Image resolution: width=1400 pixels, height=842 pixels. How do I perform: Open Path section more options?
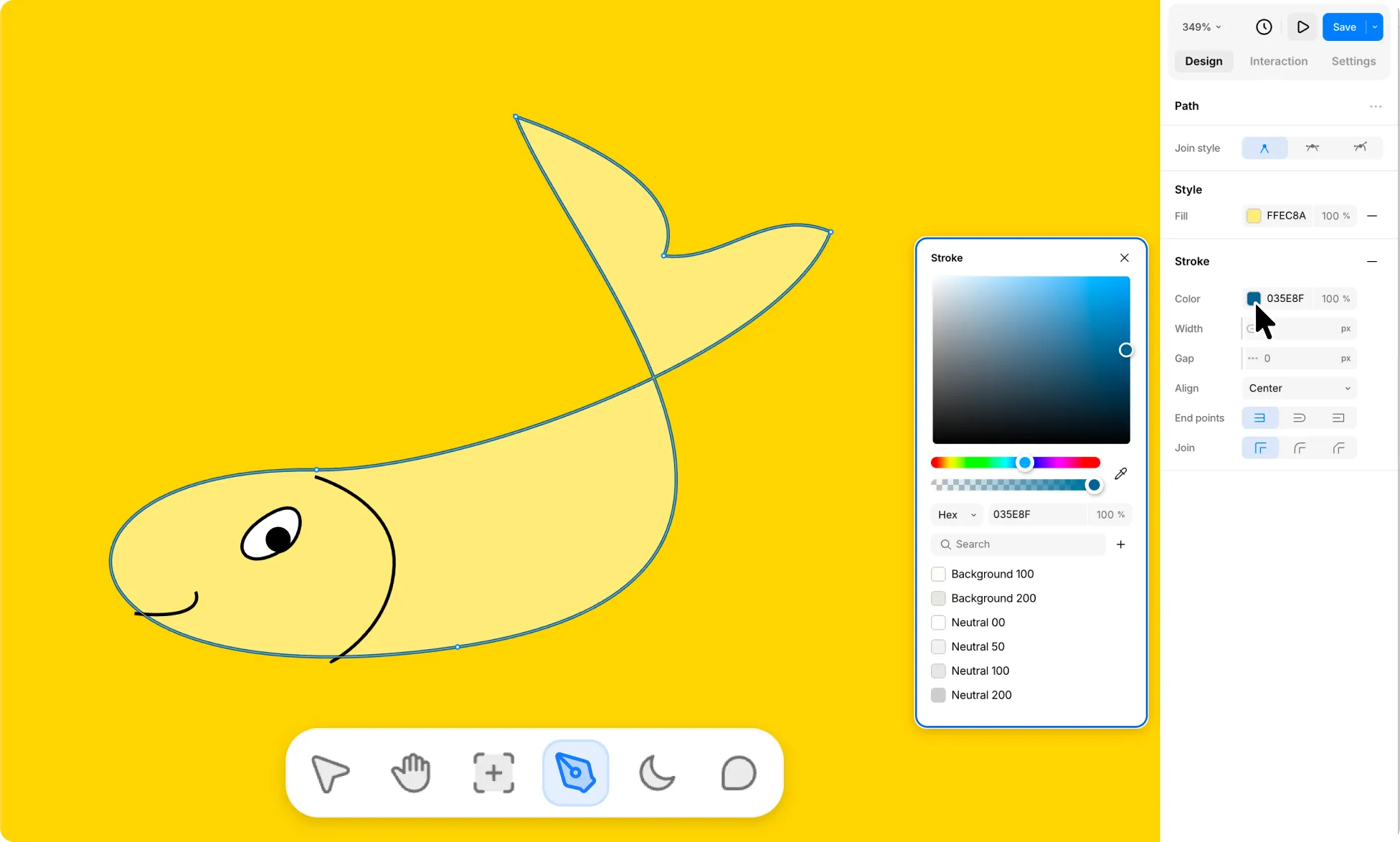pos(1376,106)
